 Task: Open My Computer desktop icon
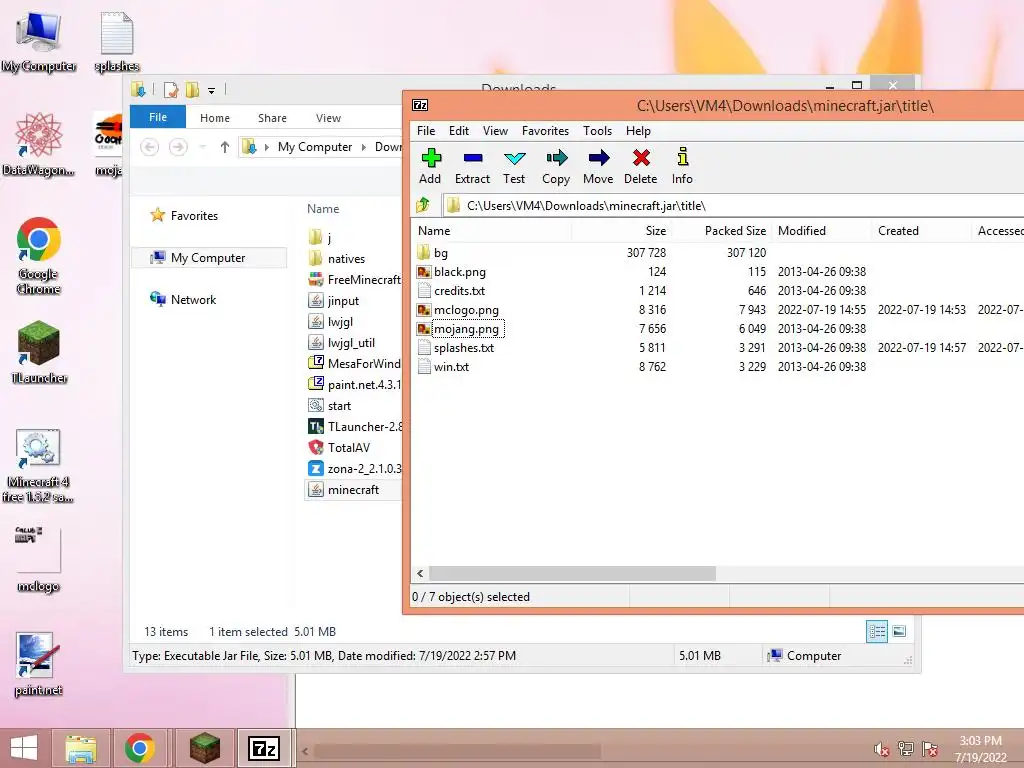click(x=39, y=42)
